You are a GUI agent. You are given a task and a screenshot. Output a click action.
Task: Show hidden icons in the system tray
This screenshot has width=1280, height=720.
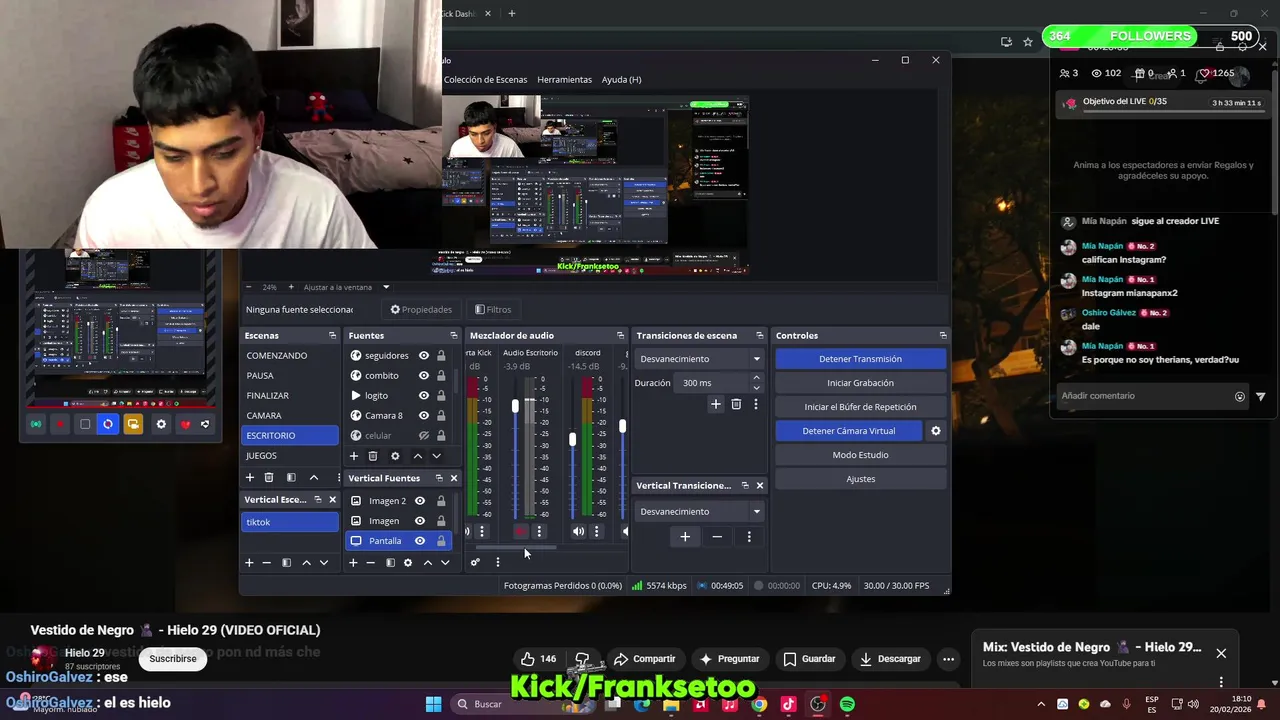coord(1041,704)
